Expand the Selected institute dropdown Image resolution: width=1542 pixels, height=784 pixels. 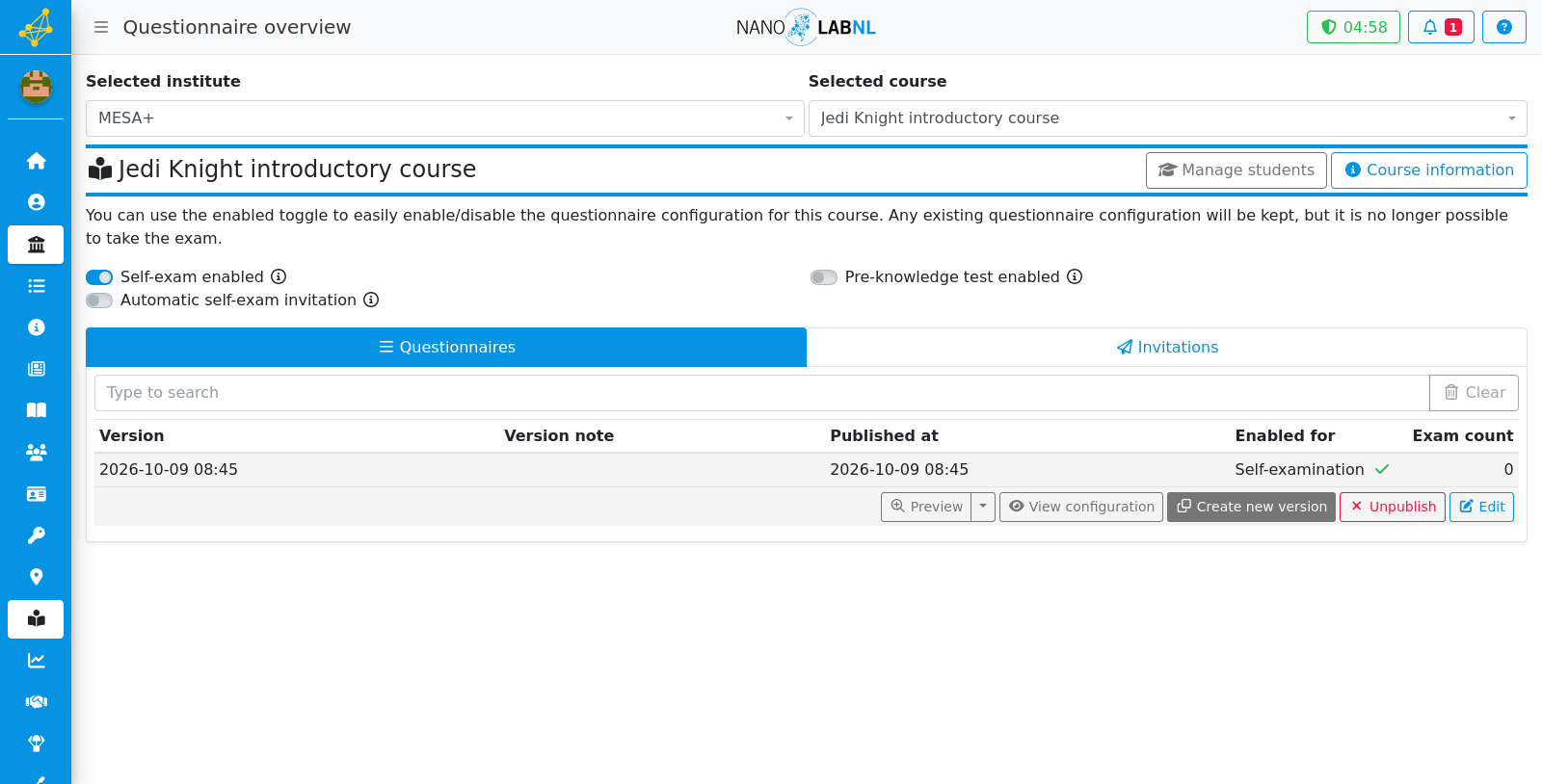click(445, 118)
